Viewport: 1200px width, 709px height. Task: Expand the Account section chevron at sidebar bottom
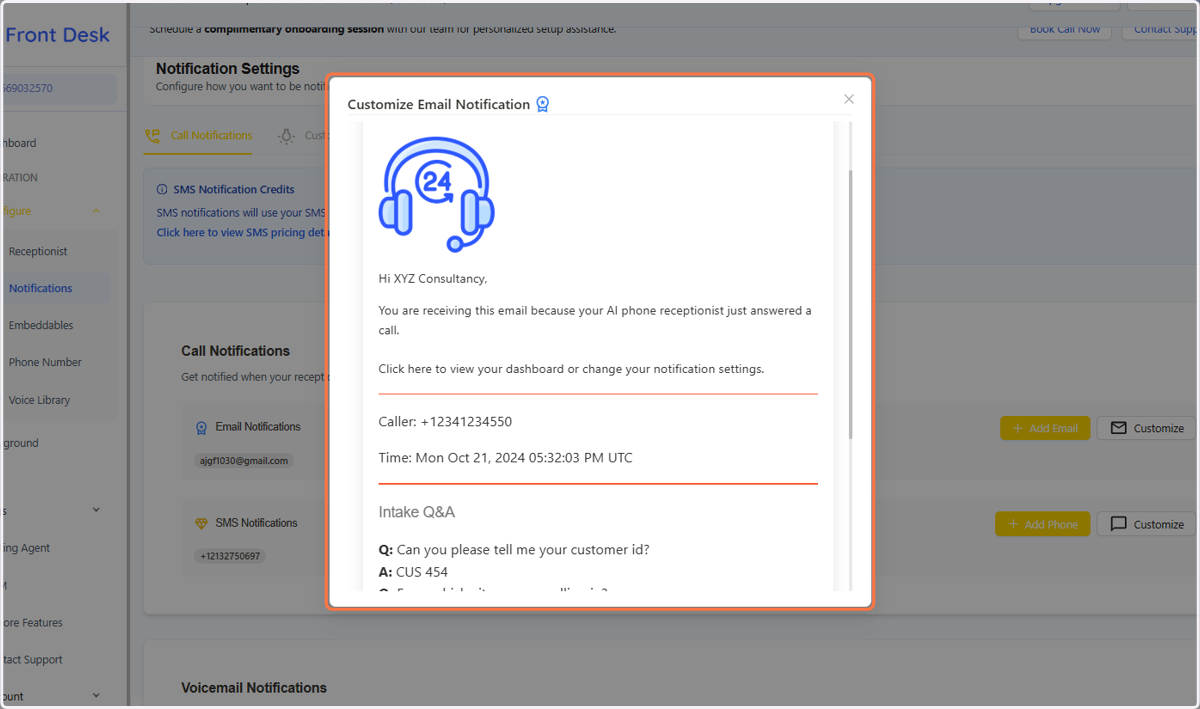click(96, 696)
